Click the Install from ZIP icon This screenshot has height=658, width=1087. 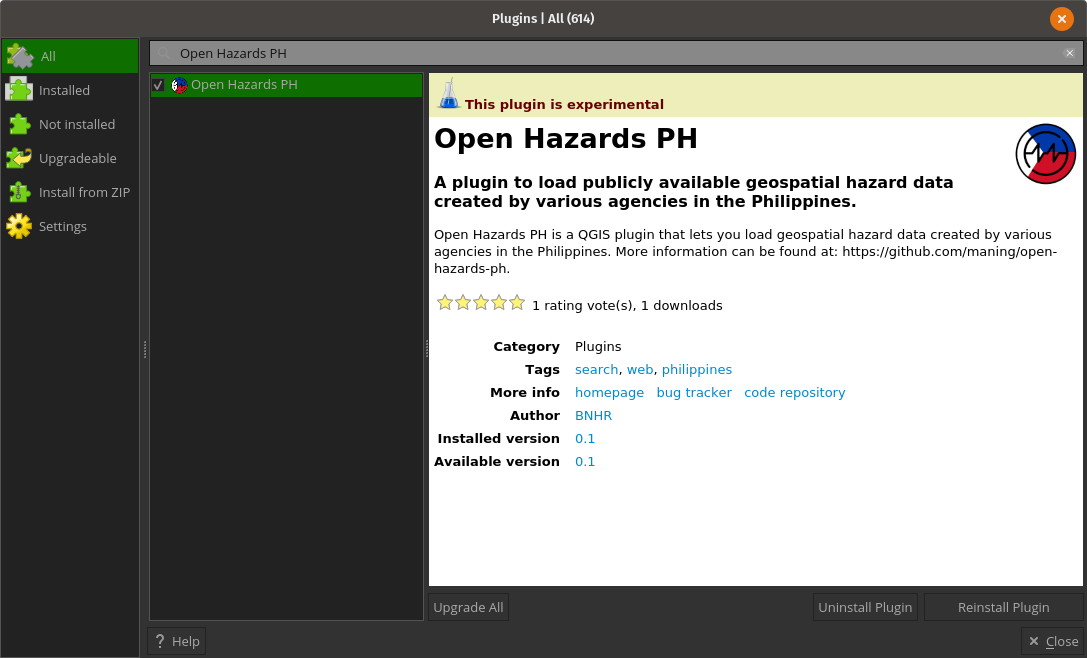click(19, 192)
